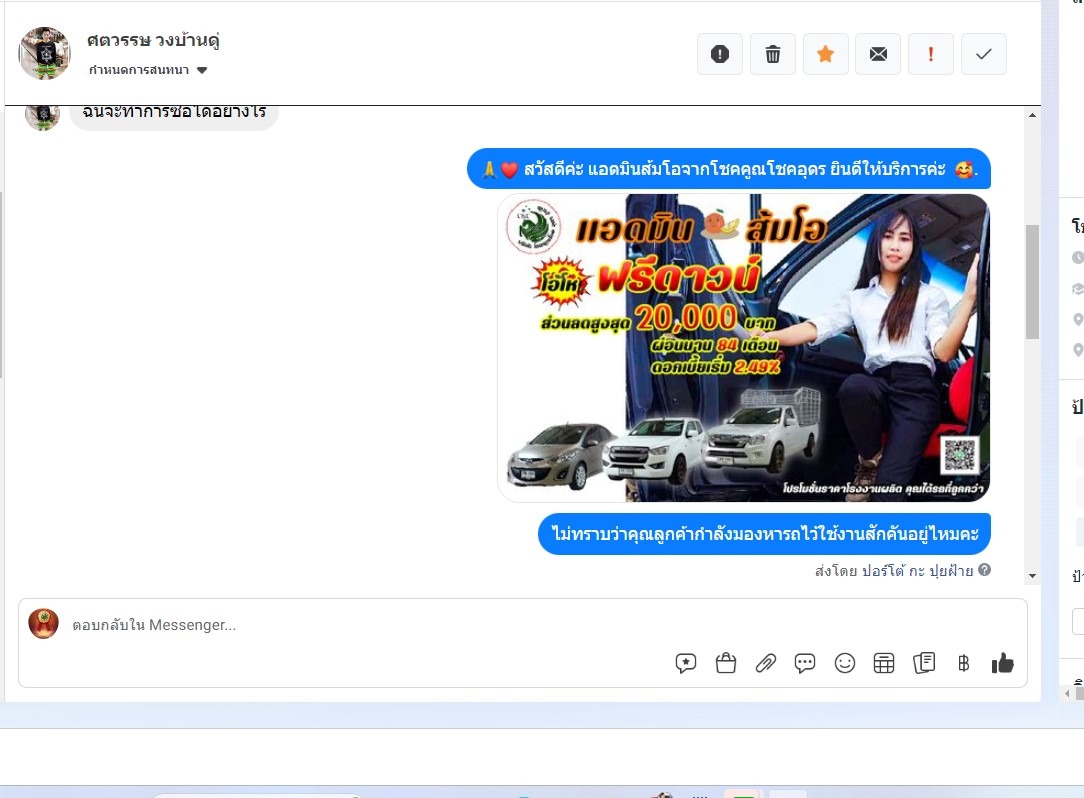Attach a file with paperclip icon
Viewport: 1084px width, 798px height.
click(x=766, y=663)
